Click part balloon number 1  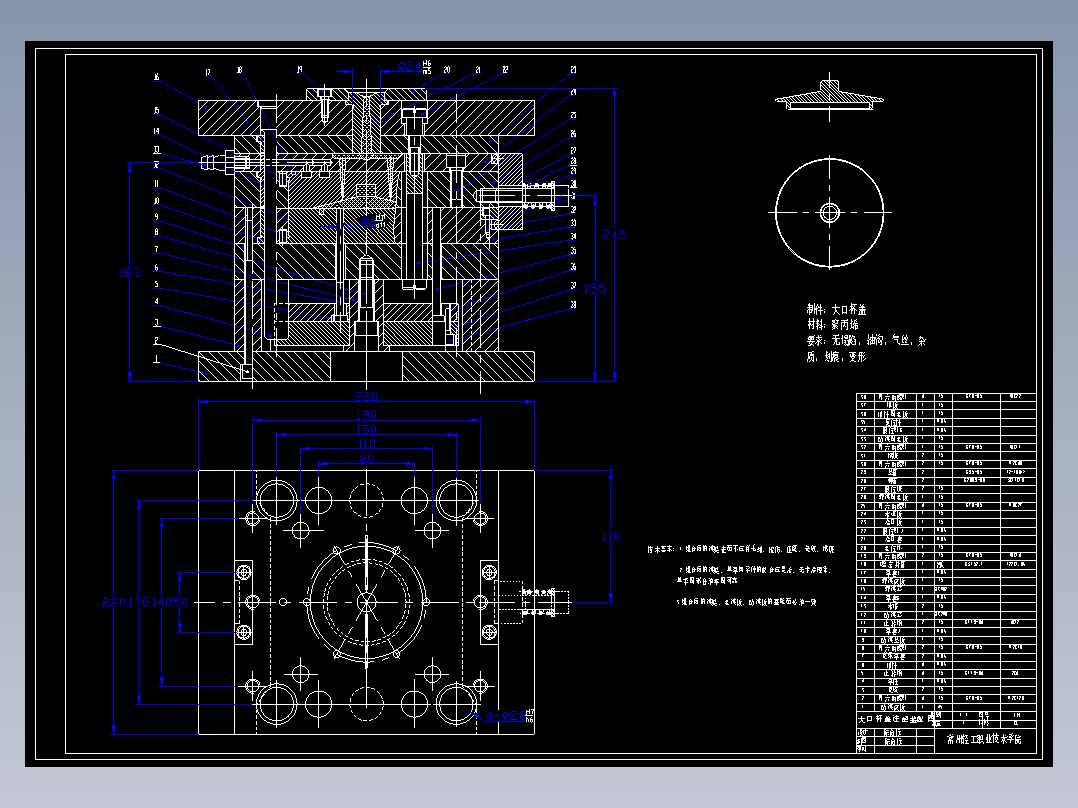tap(156, 359)
